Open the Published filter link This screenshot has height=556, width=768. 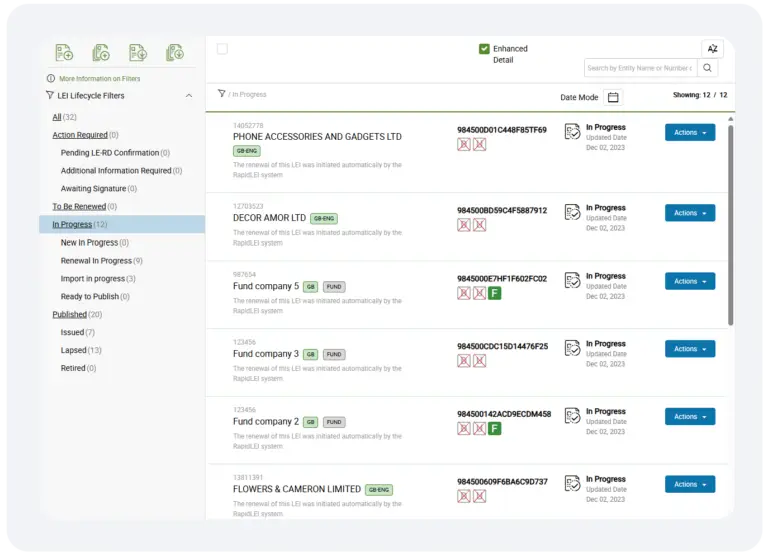(69, 314)
